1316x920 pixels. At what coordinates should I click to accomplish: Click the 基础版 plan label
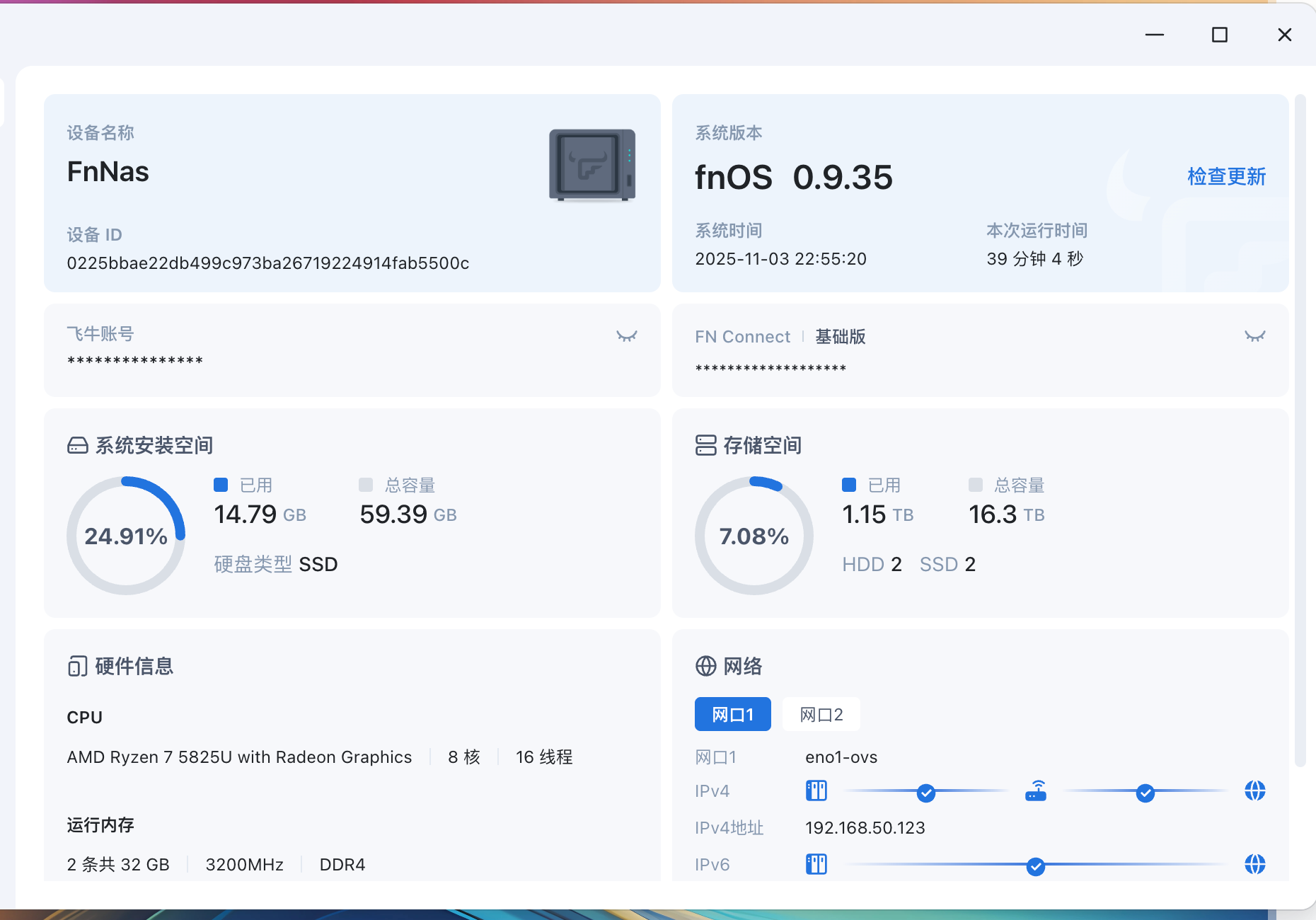(841, 337)
